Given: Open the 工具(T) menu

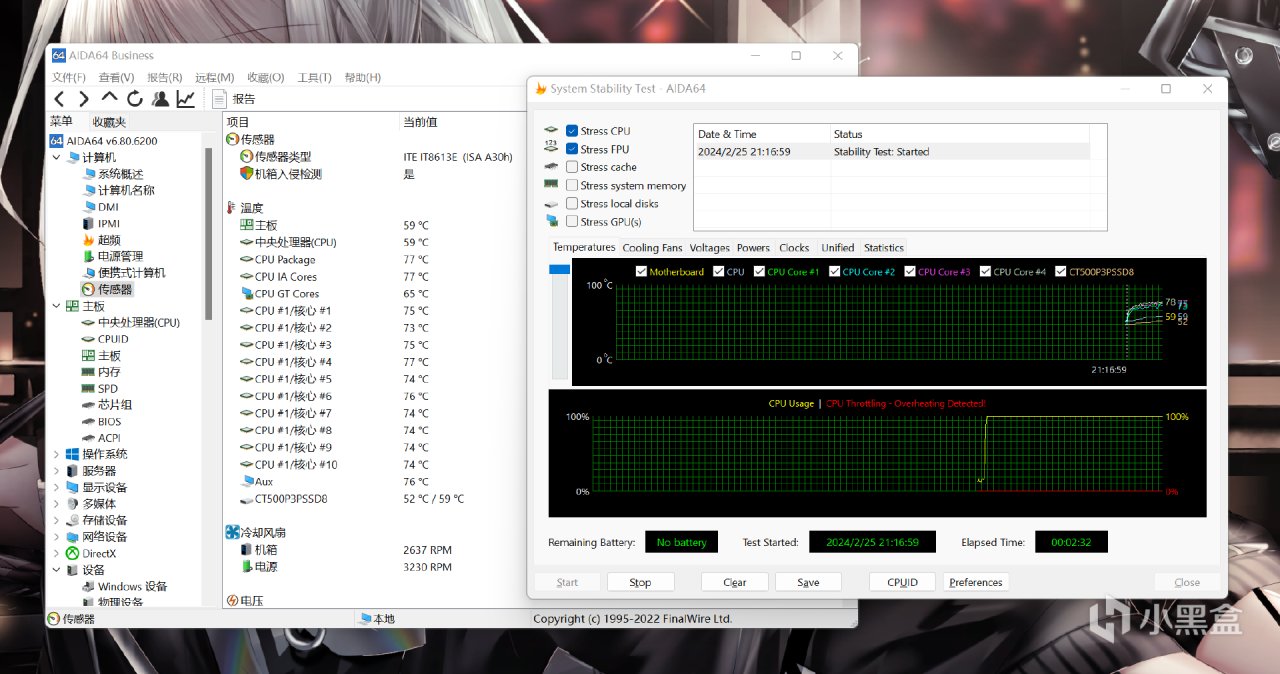Looking at the screenshot, I should [314, 77].
